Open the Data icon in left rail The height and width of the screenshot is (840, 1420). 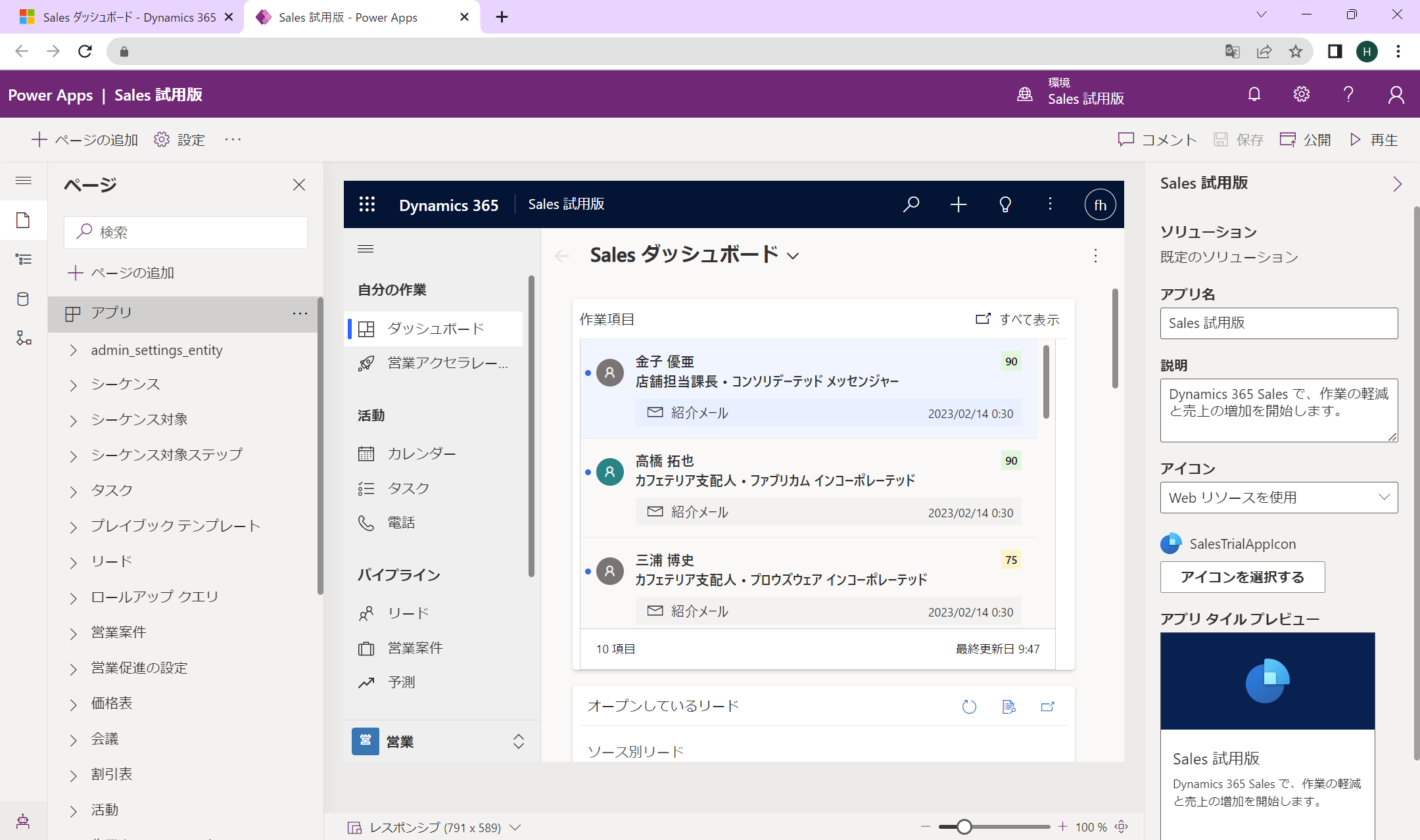pos(23,299)
